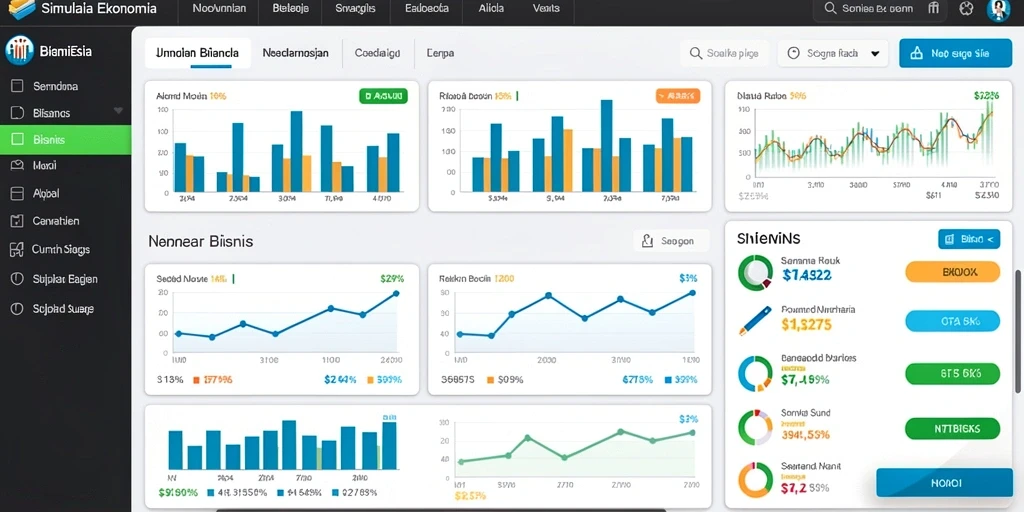Toggle the checkbox beside Algbal sidebar item
Screen dimensions: 1024x512
[18, 193]
